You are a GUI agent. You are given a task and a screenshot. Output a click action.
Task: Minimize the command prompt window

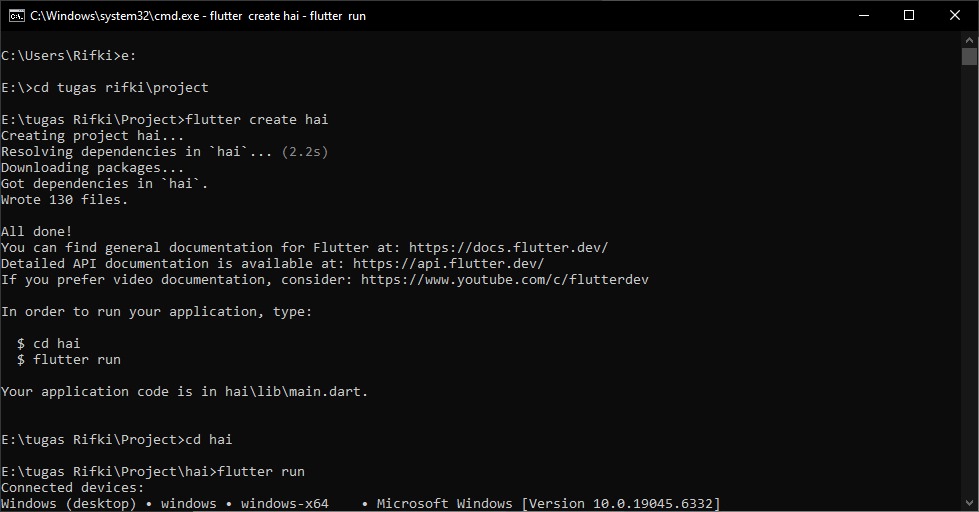click(862, 15)
